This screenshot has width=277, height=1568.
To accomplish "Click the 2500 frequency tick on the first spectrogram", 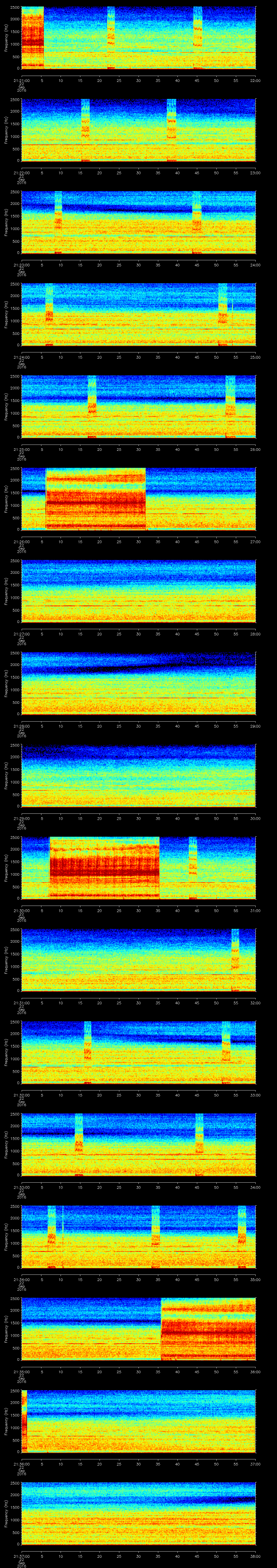I will [15, 8].
